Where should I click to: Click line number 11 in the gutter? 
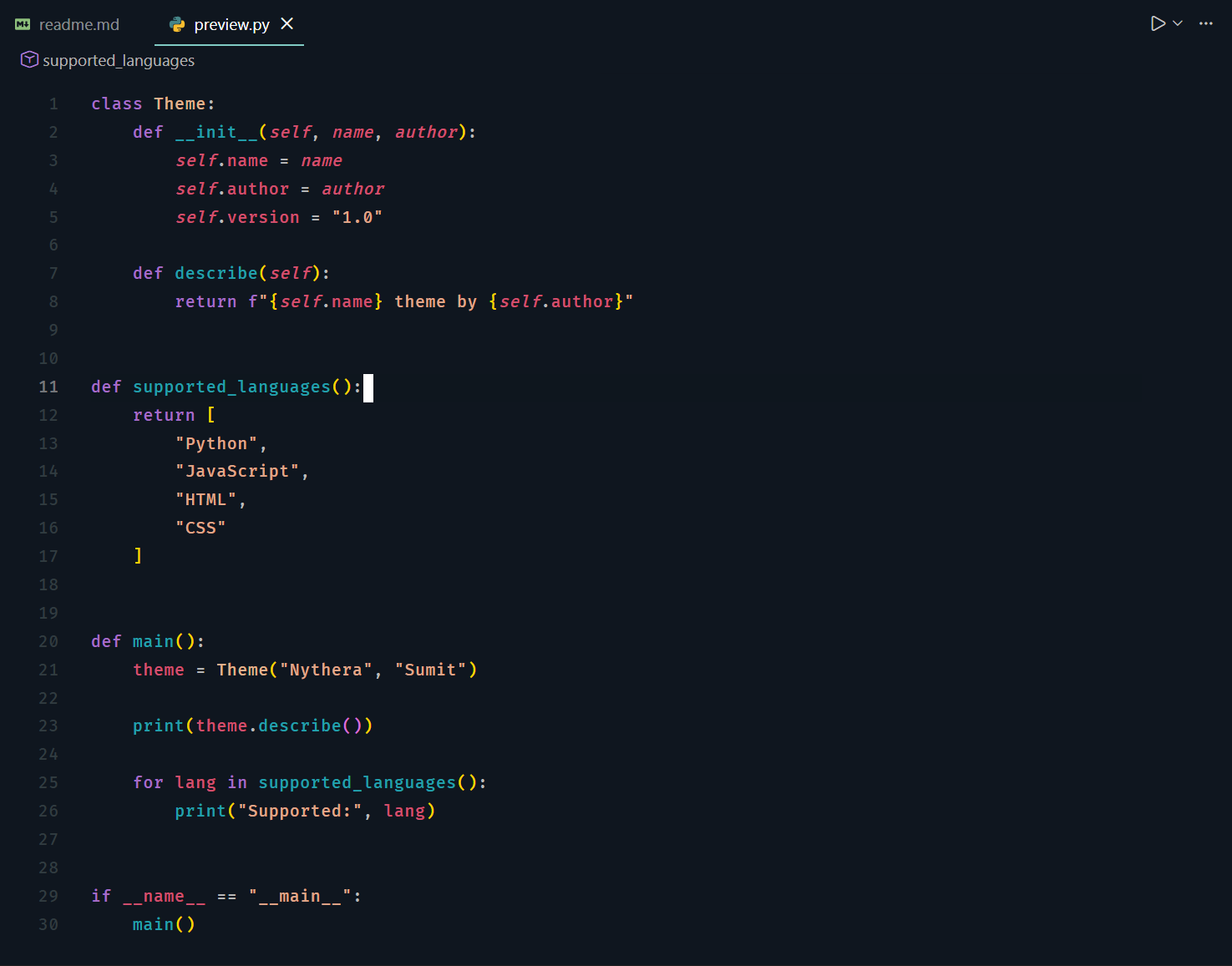coord(48,387)
